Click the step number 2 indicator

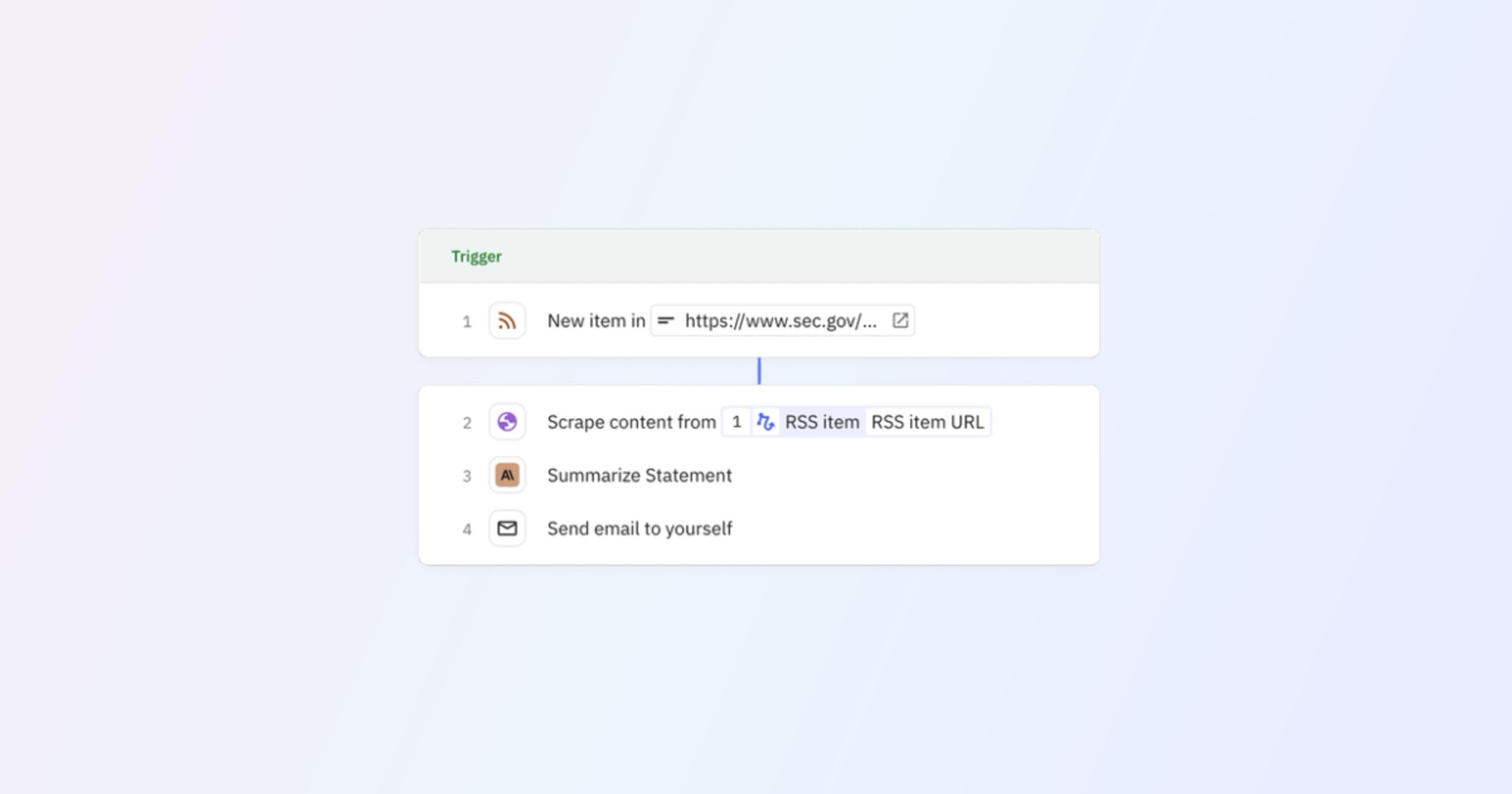pyautogui.click(x=467, y=422)
